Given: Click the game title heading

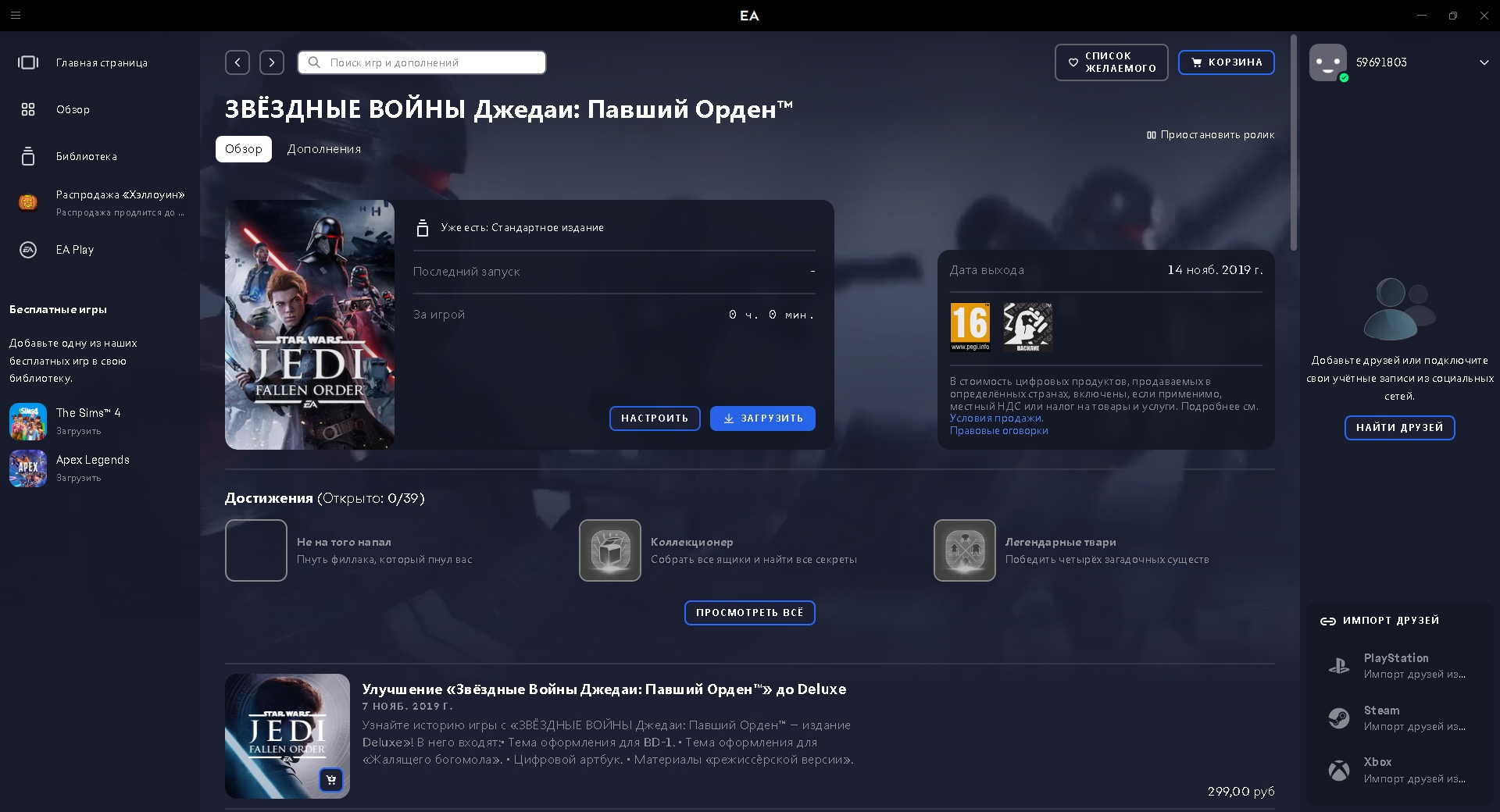Looking at the screenshot, I should (509, 109).
